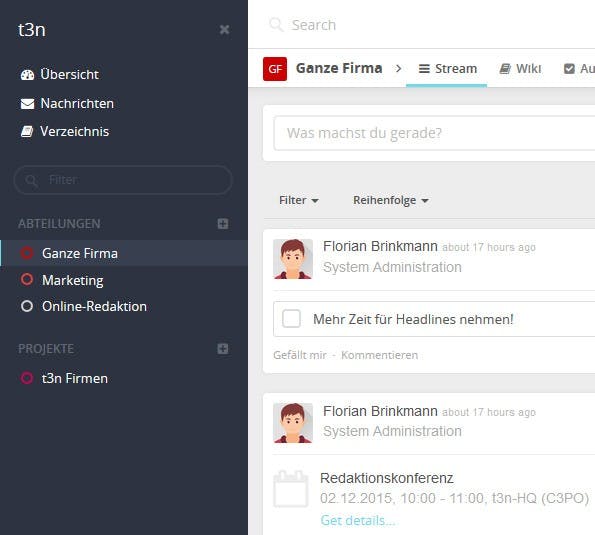Click the Ganze Firma header title
Image resolution: width=595 pixels, height=535 pixels.
click(x=339, y=68)
